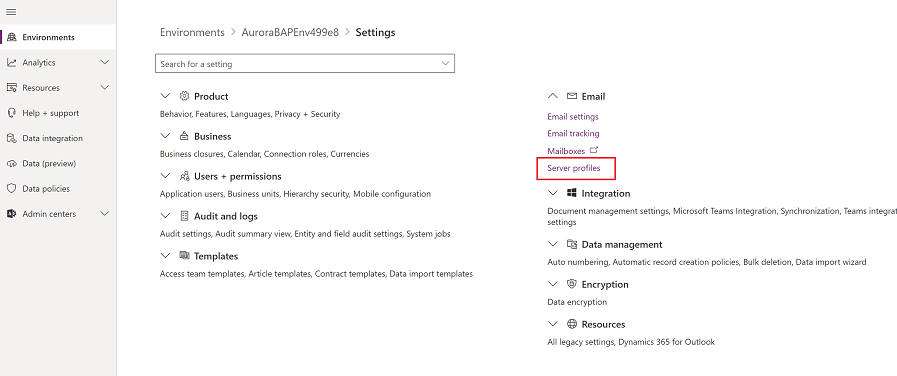The width and height of the screenshot is (897, 376).
Task: Toggle the Integration section chevron
Action: click(x=553, y=193)
